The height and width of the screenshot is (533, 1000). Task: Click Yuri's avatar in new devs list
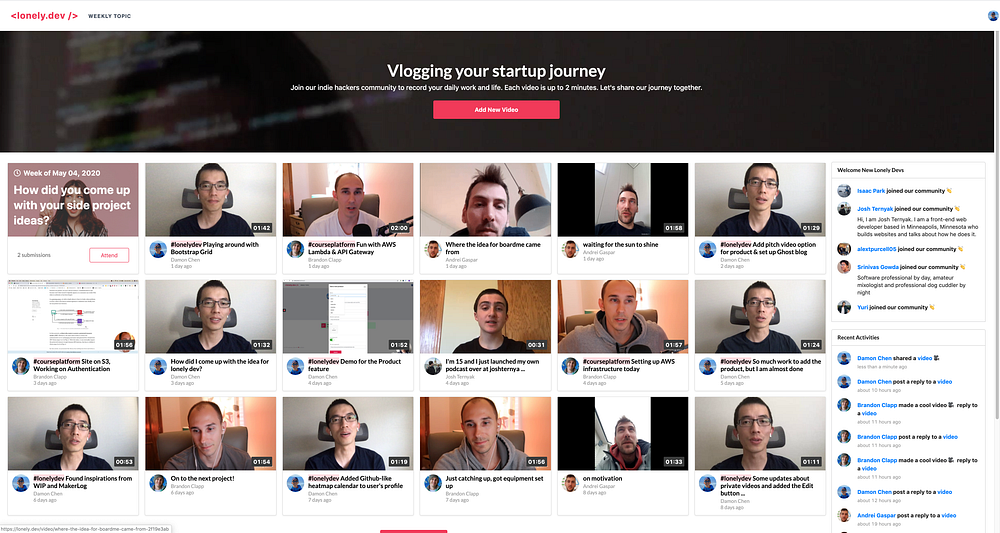844,307
